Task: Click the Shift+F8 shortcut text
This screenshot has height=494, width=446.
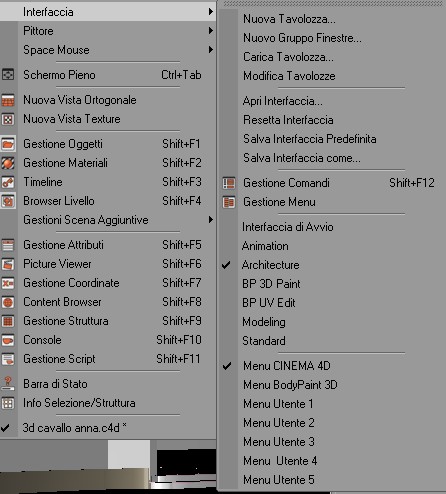Action: [x=182, y=302]
